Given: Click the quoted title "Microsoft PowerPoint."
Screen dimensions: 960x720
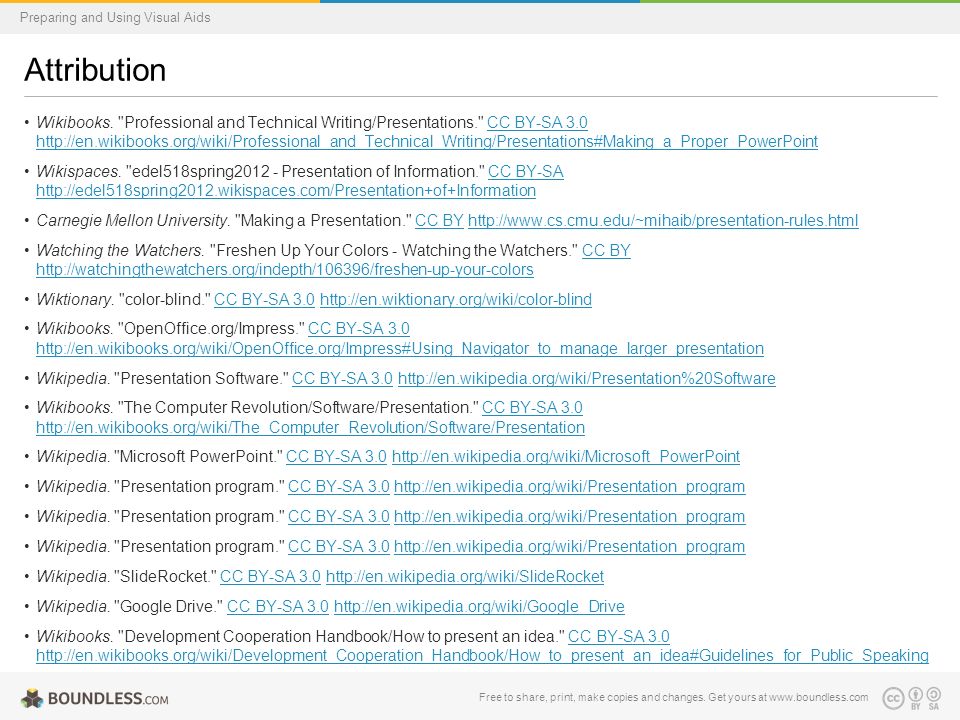Looking at the screenshot, I should (x=198, y=457).
